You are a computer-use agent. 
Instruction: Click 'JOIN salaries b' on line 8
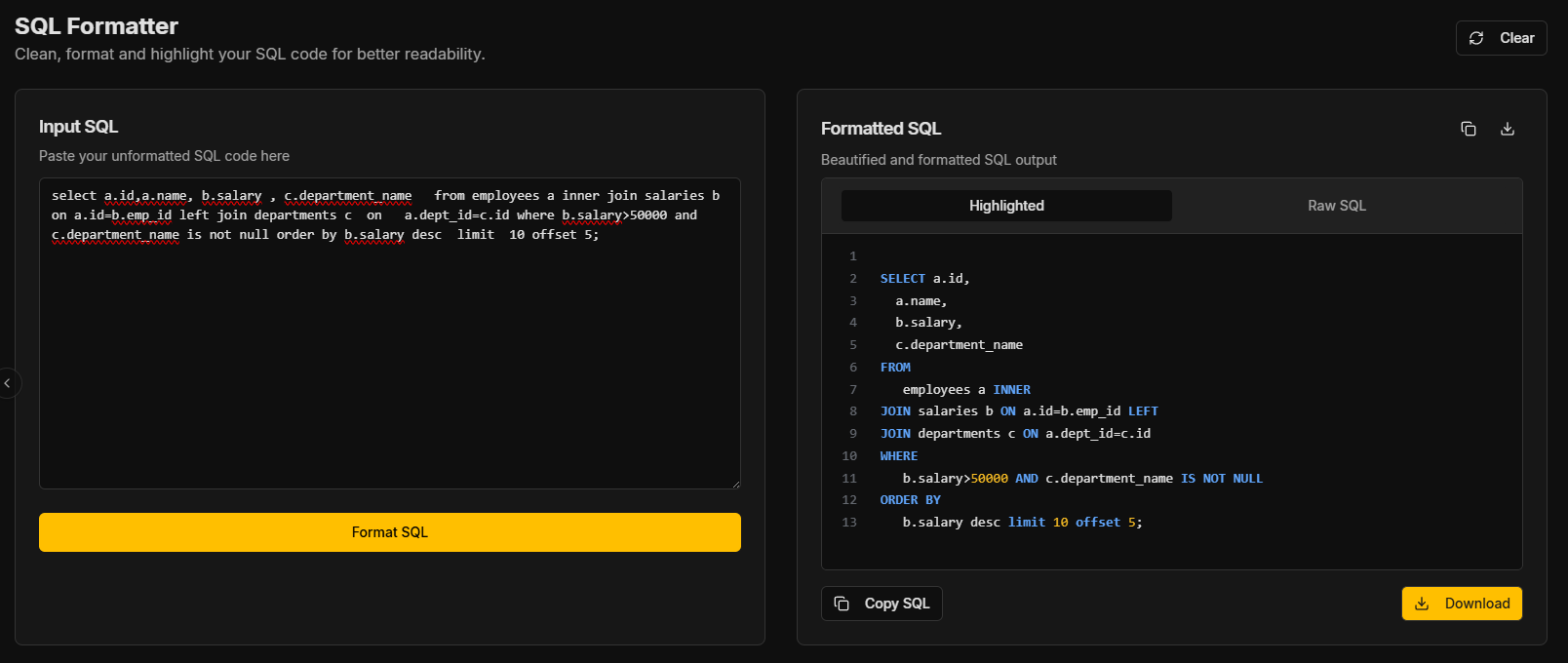[x=936, y=411]
